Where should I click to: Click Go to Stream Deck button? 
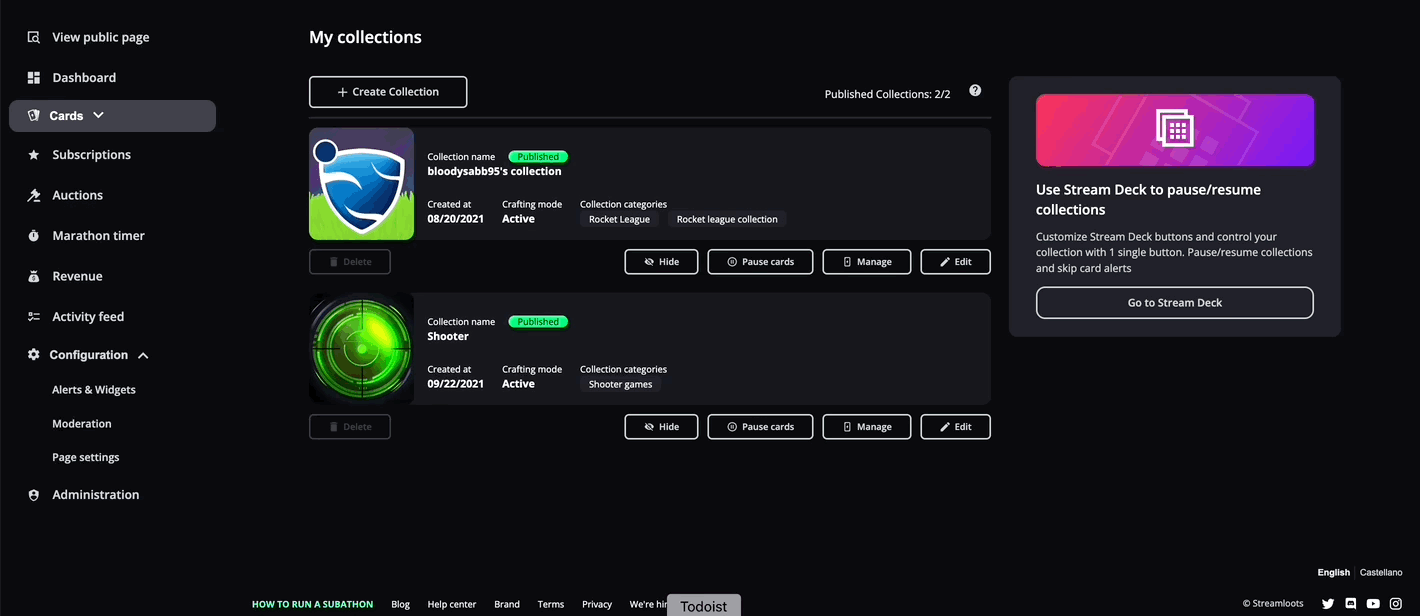pyautogui.click(x=1175, y=303)
